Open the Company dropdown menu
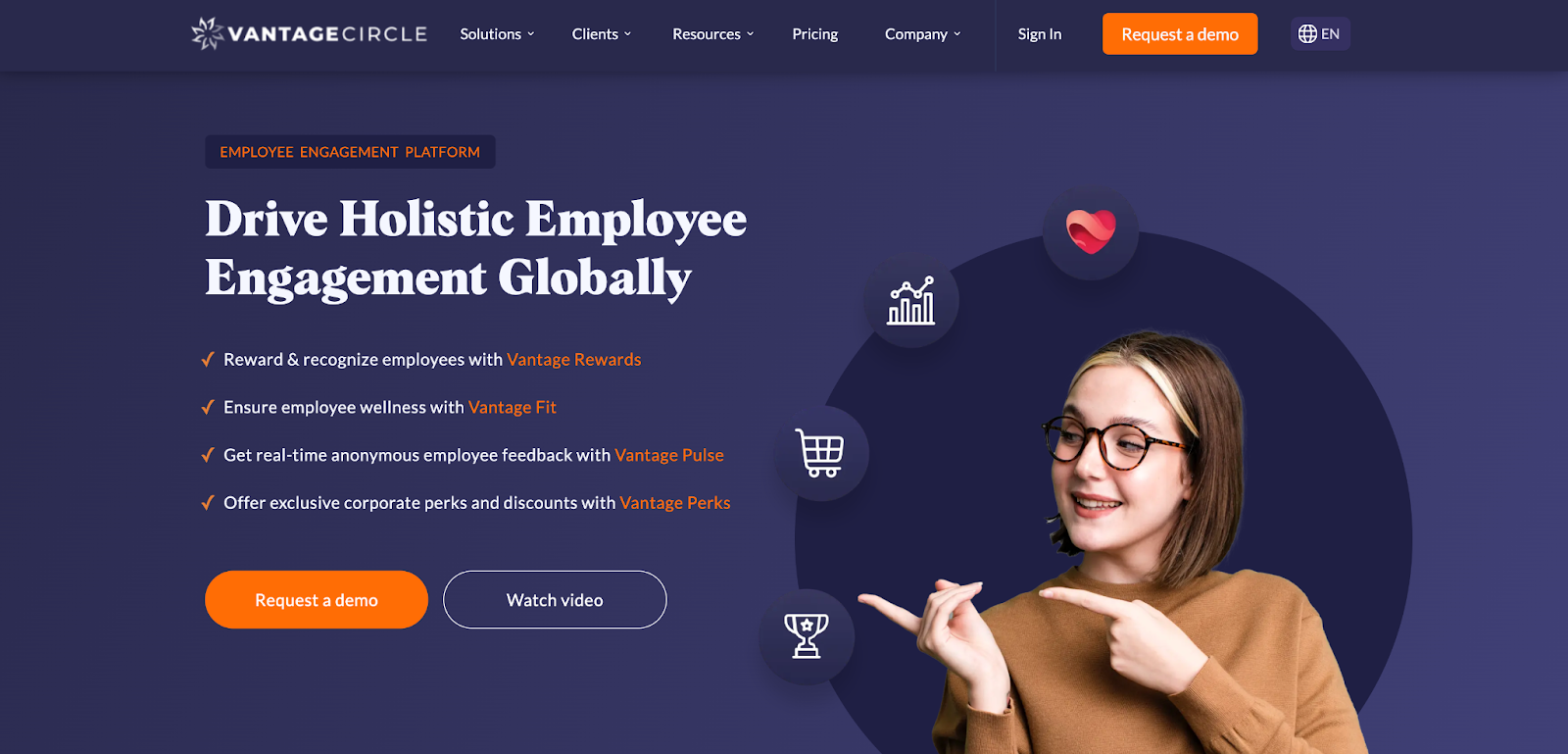 click(923, 34)
